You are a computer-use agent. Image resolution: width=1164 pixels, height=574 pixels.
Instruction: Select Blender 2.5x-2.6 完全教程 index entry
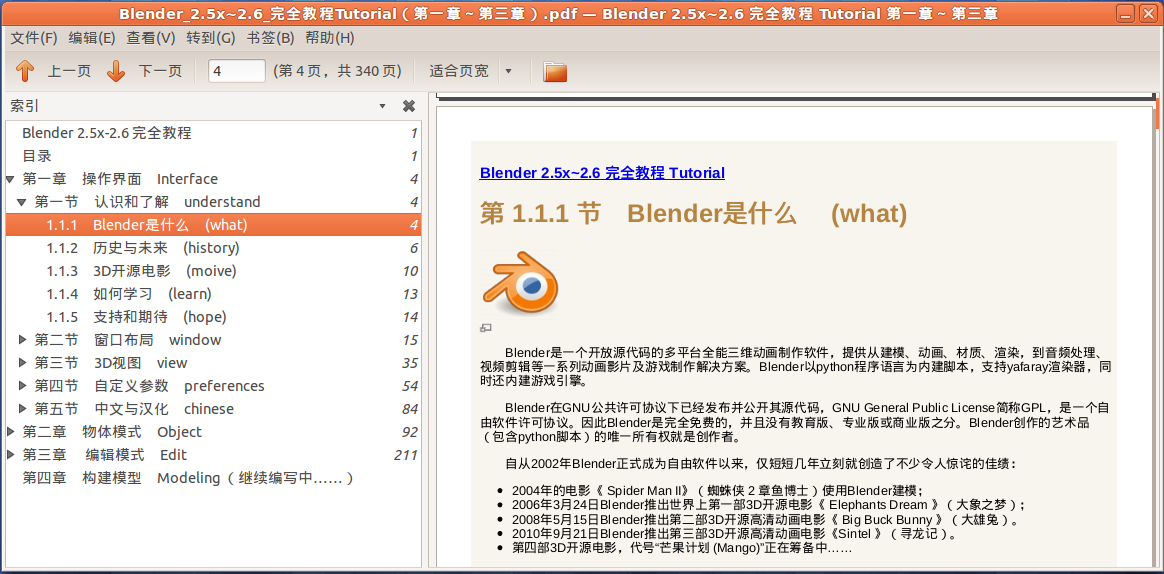click(213, 133)
